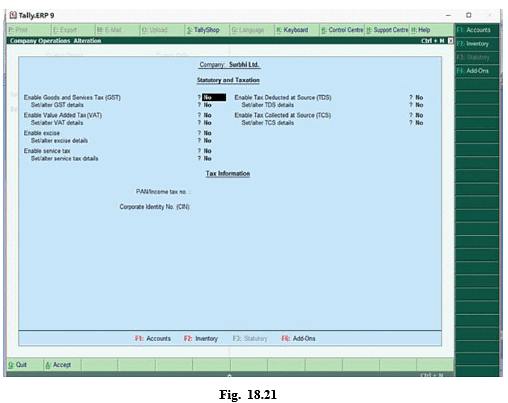Image resolution: width=508 pixels, height=403 pixels.
Task: Click F3: Statutory in the bottom strip
Action: coord(250,339)
